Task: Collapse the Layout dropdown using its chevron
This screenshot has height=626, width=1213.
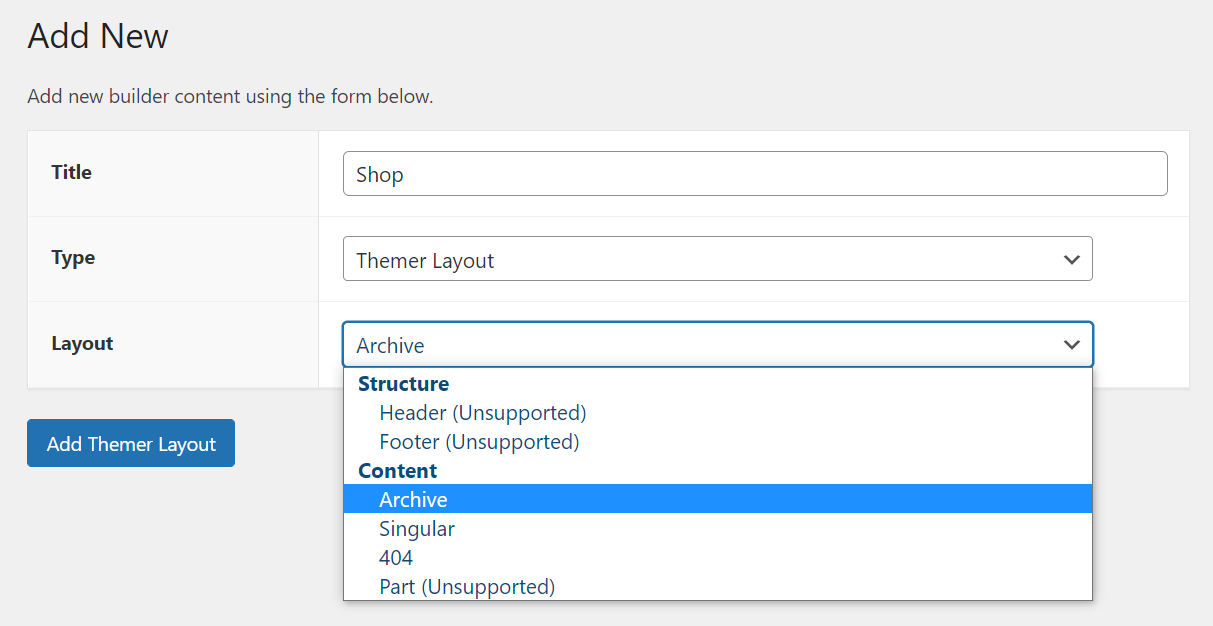Action: [x=1071, y=344]
